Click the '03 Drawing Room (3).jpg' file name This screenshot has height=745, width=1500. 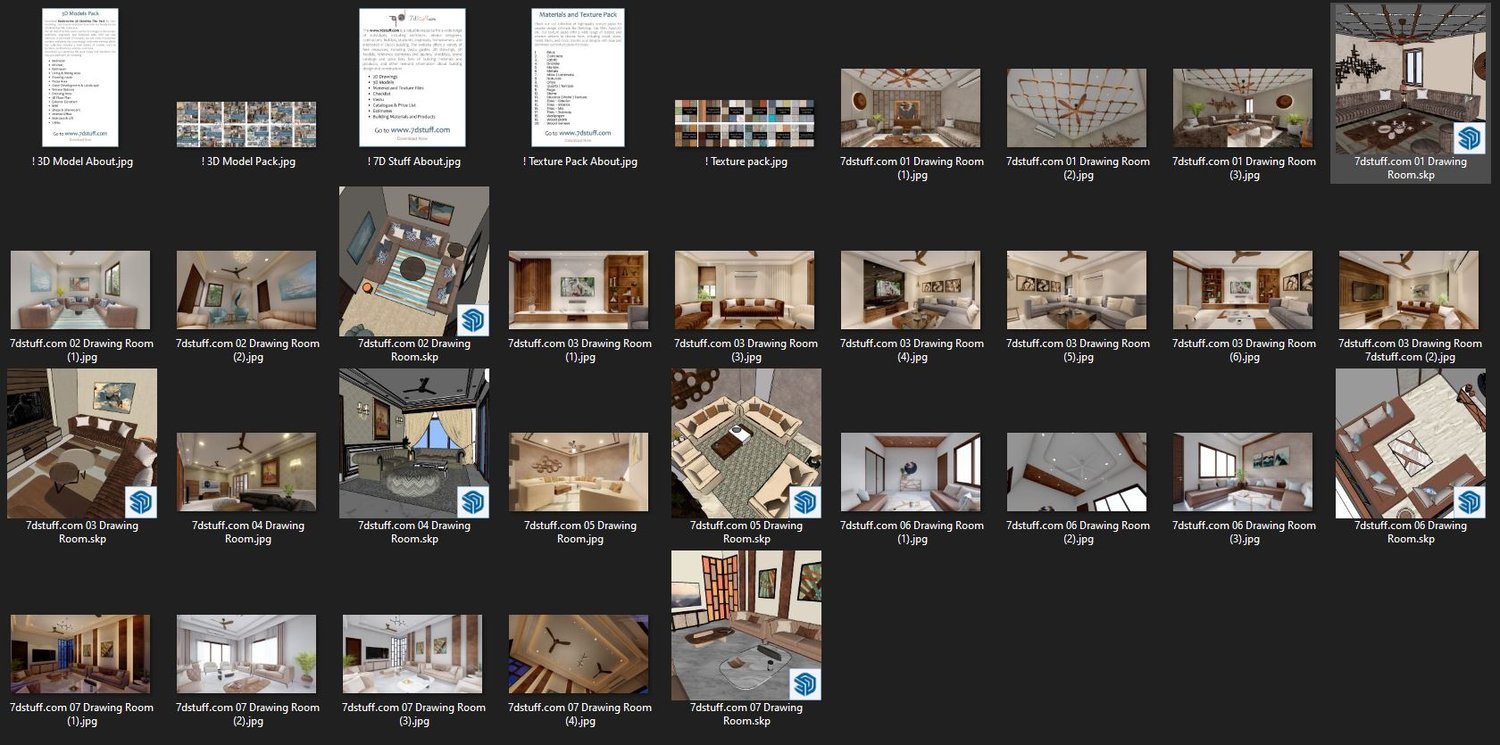[746, 350]
